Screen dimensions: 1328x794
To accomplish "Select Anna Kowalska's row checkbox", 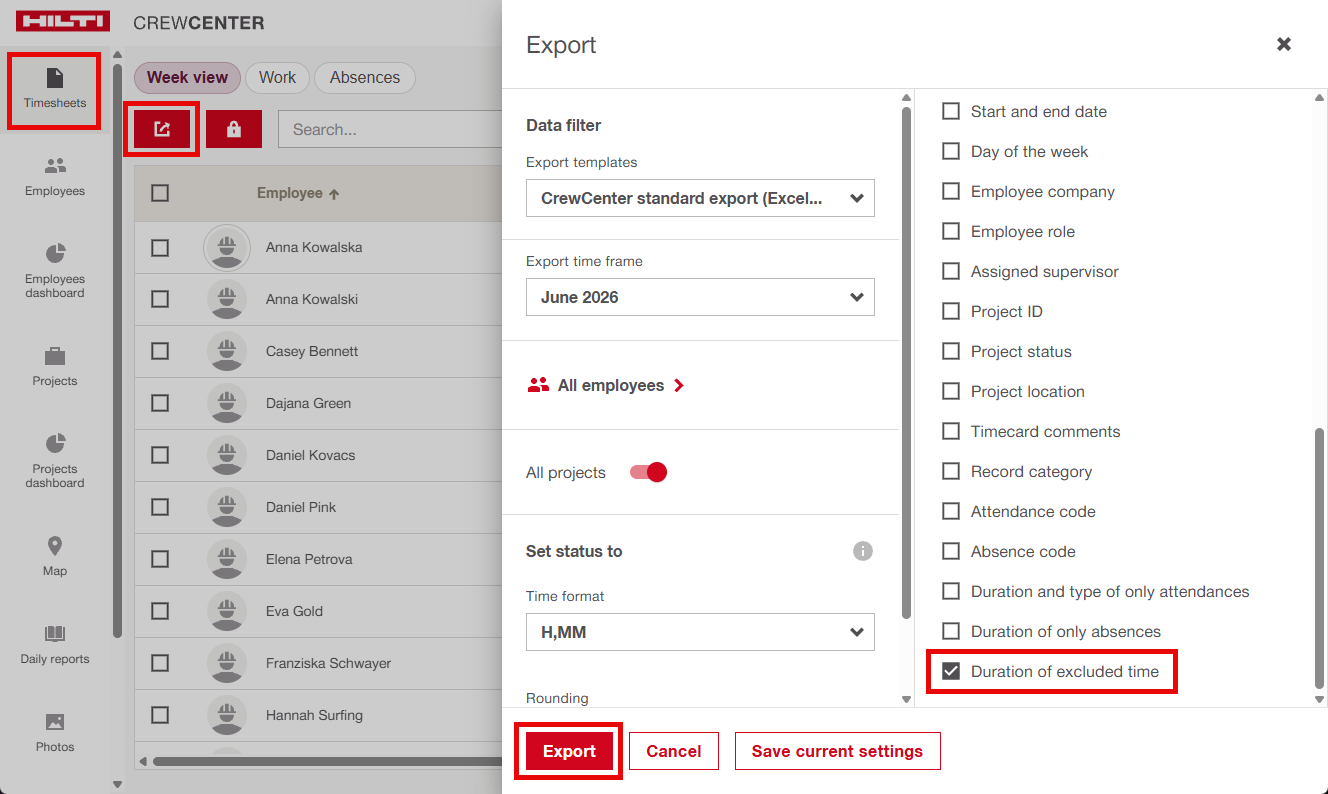I will pyautogui.click(x=160, y=247).
